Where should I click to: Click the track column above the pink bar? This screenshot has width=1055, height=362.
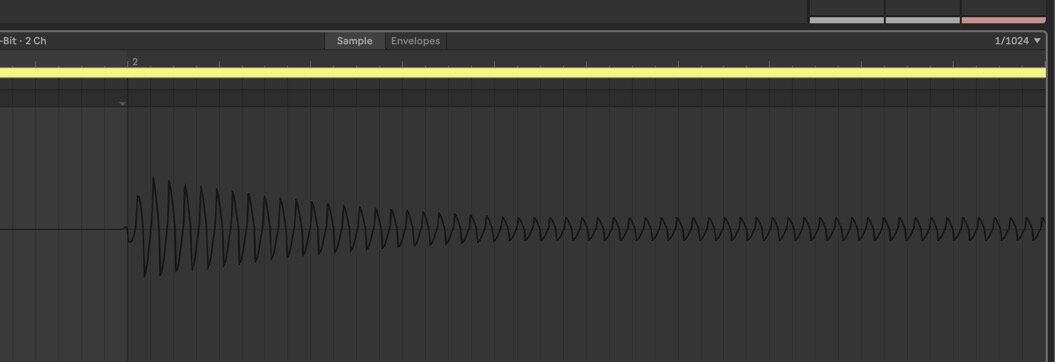coord(1003,7)
